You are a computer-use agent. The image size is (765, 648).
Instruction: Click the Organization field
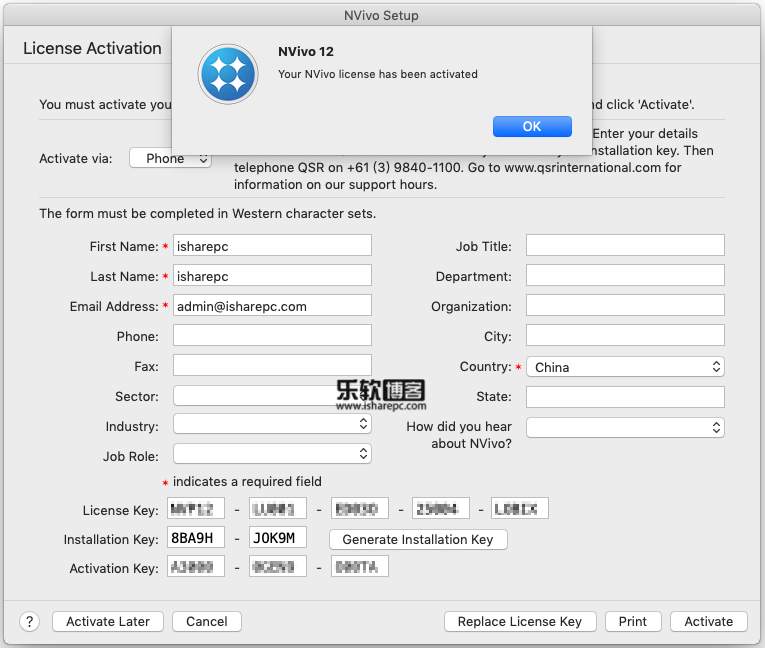[625, 305]
